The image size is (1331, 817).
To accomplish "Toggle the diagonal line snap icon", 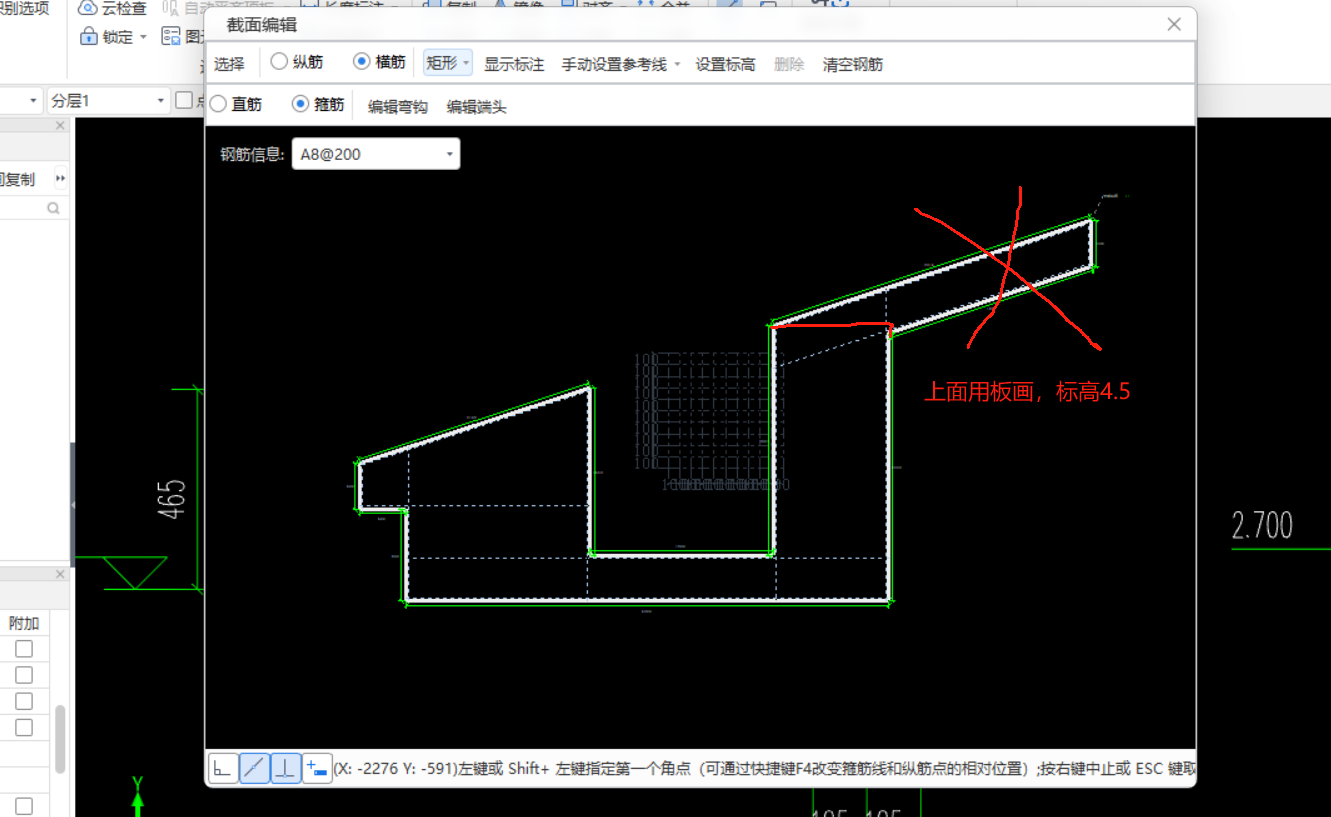I will [x=255, y=769].
